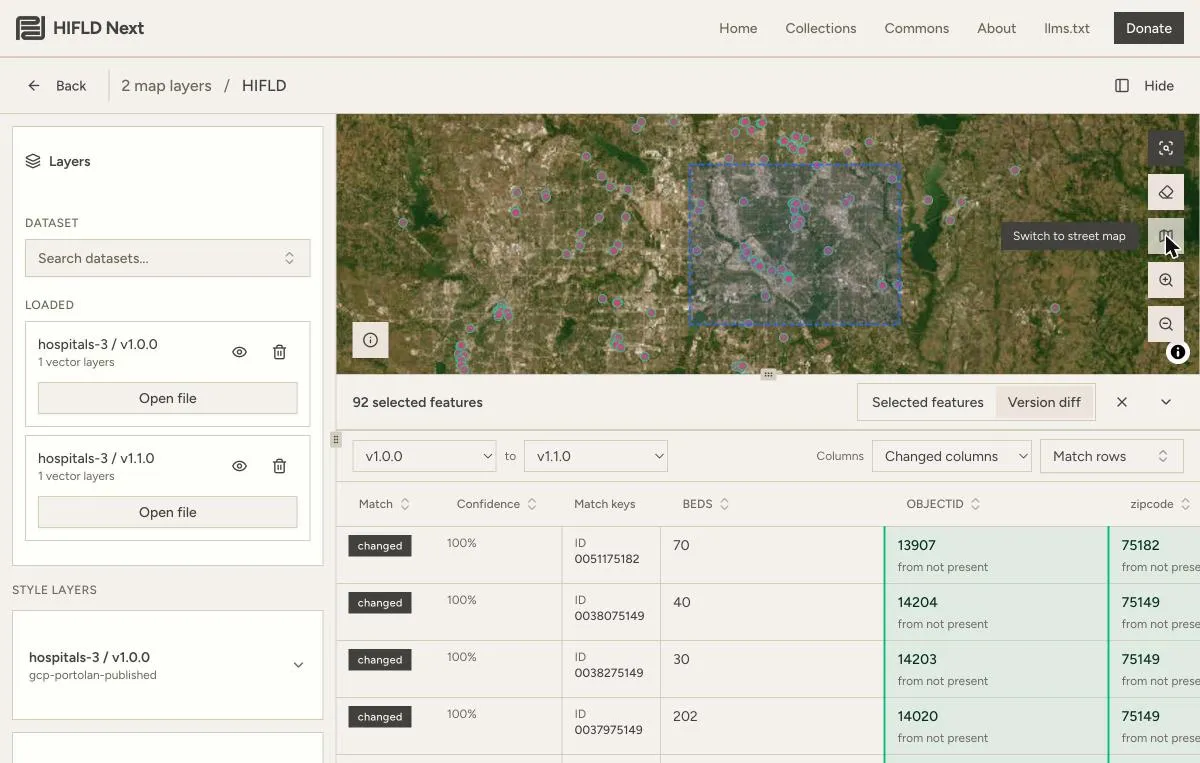Image resolution: width=1200 pixels, height=763 pixels.
Task: Click OBJECTID cell 13907
Action: pos(996,555)
